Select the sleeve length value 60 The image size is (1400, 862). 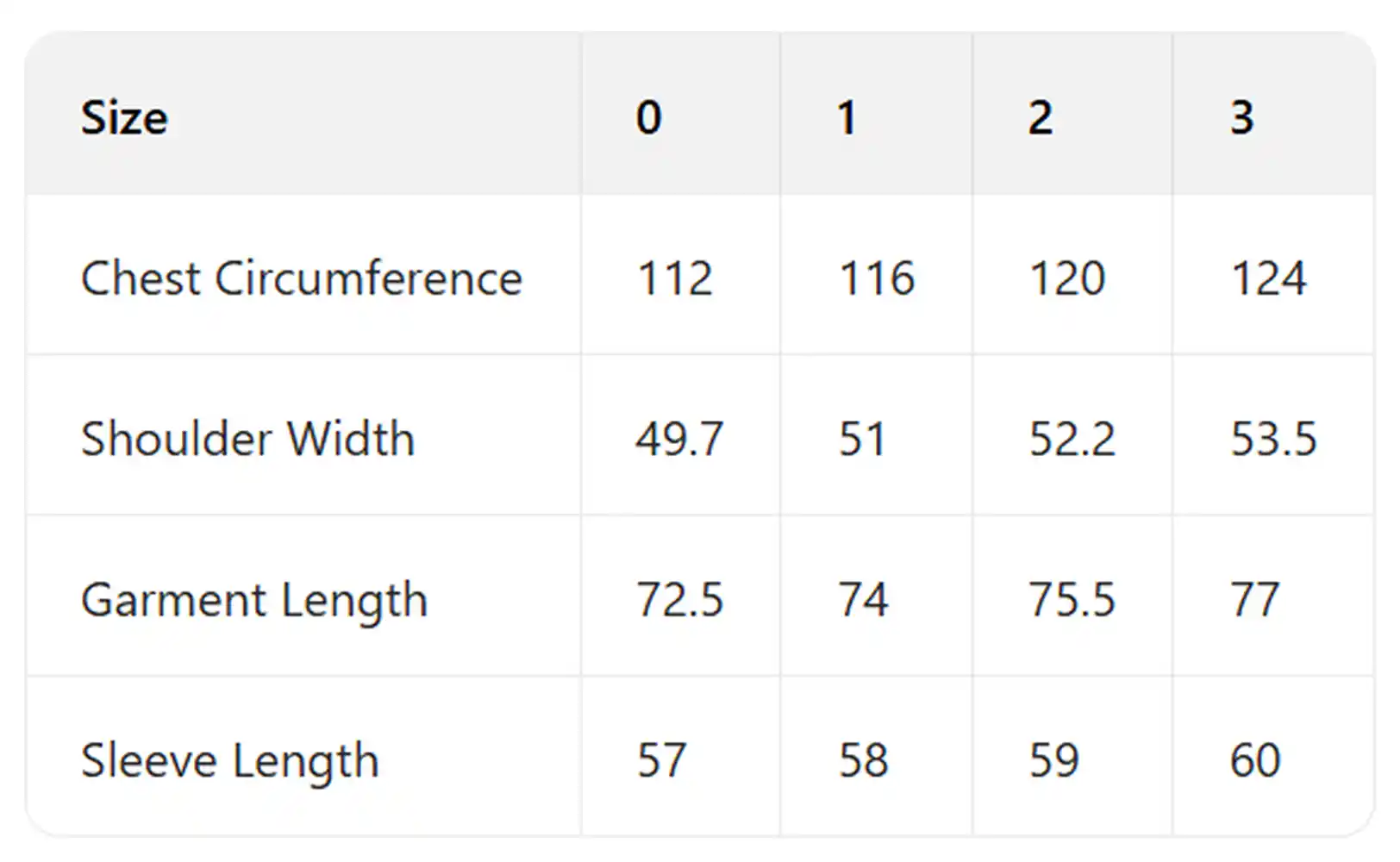(x=1255, y=760)
